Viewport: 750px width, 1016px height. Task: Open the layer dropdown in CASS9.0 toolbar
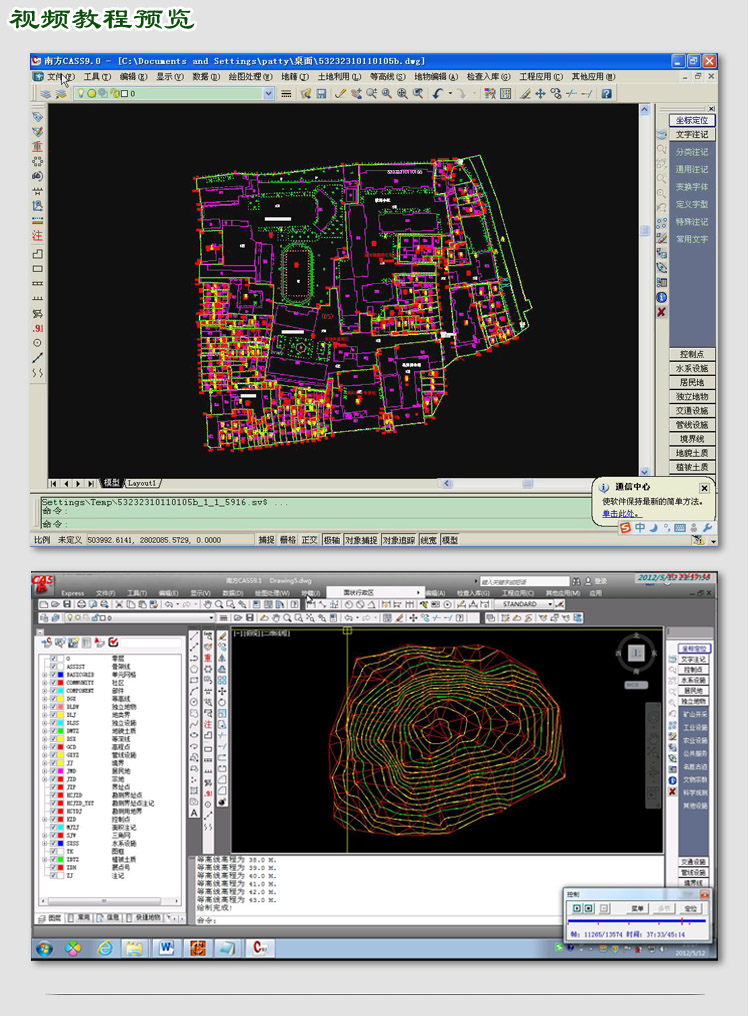point(268,94)
